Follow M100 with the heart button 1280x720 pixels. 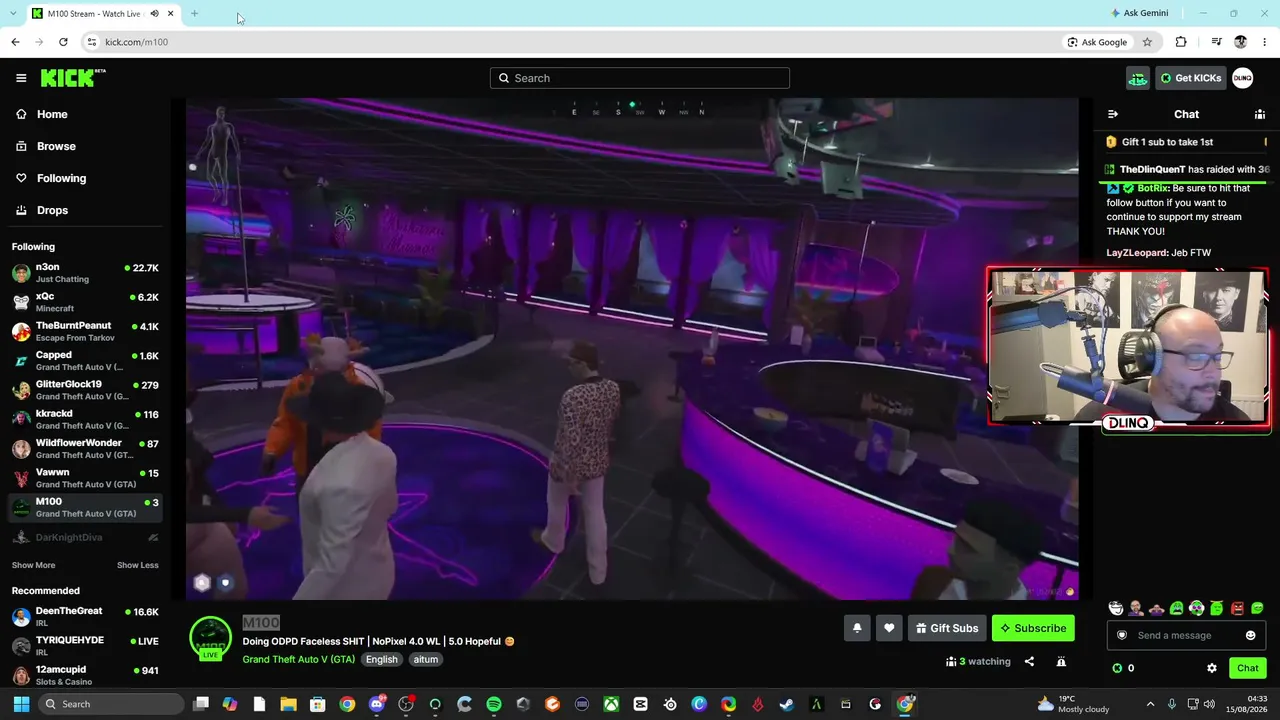(x=889, y=628)
